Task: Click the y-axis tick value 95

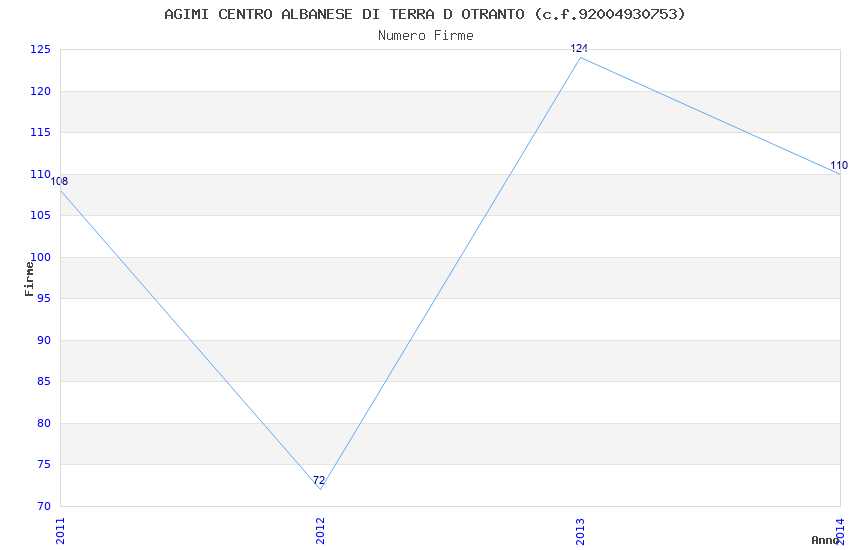Action: [44, 299]
